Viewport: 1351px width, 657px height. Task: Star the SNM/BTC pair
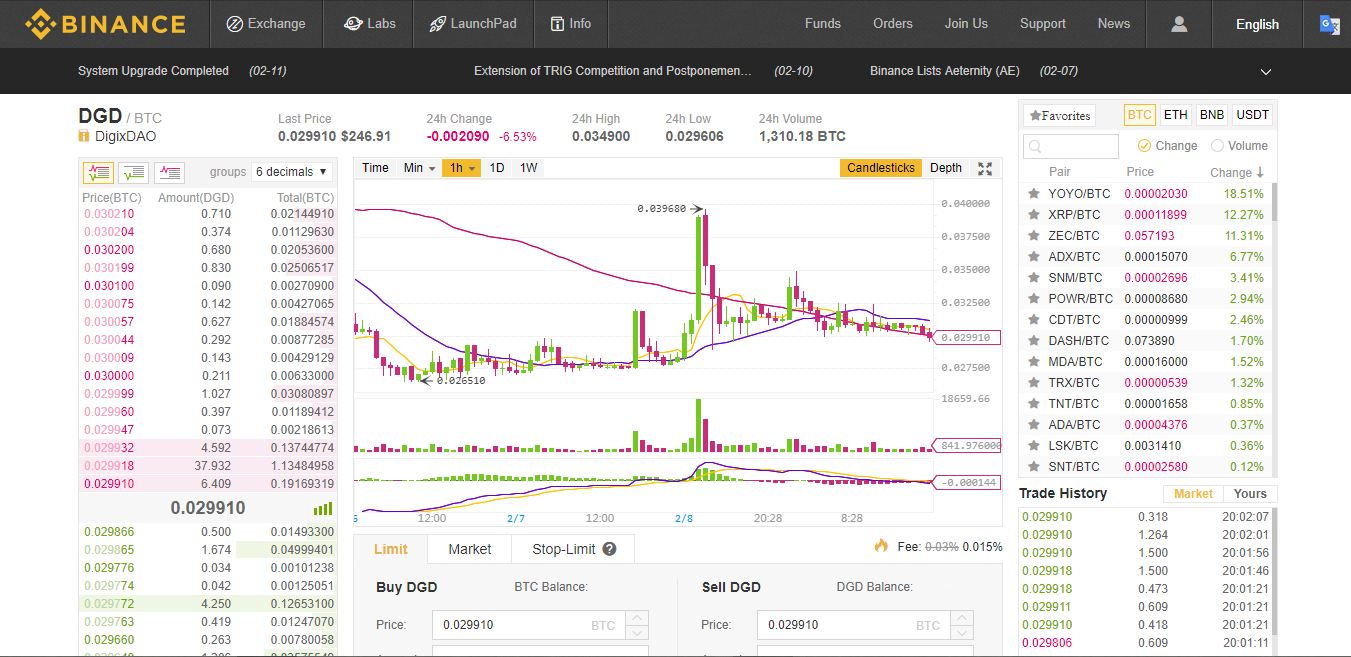pyautogui.click(x=1034, y=278)
